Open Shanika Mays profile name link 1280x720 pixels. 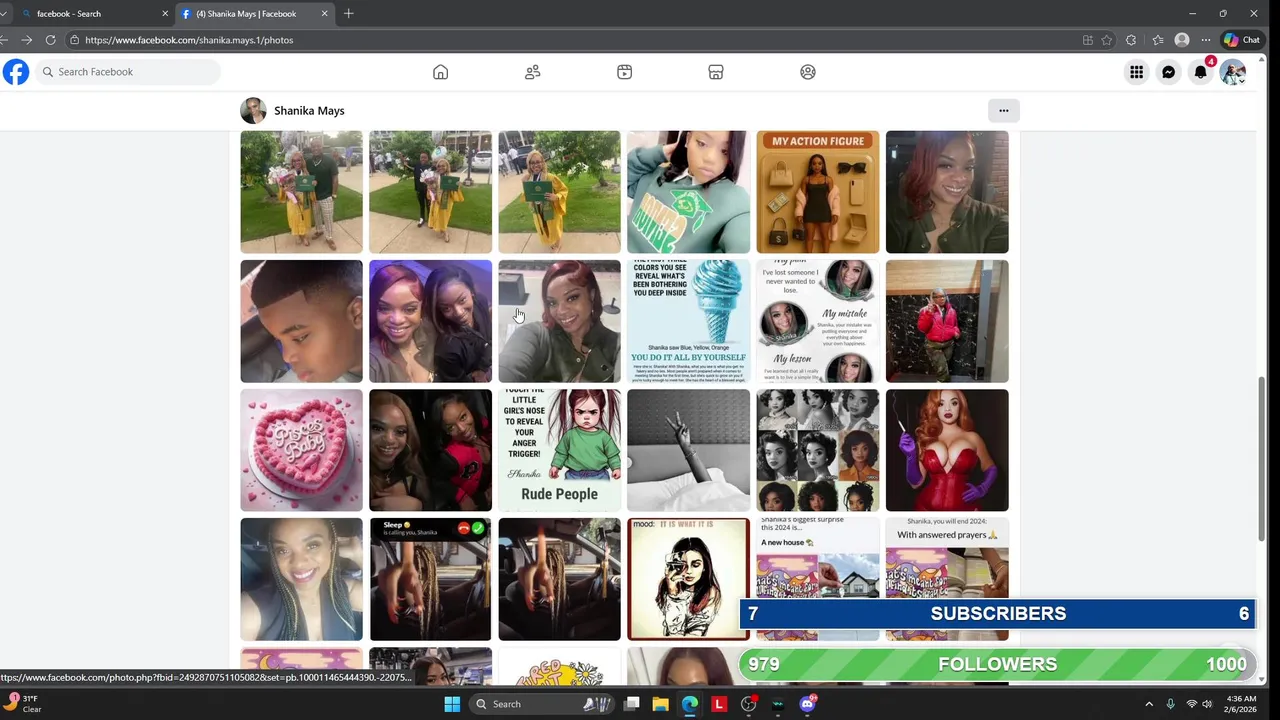pyautogui.click(x=309, y=111)
